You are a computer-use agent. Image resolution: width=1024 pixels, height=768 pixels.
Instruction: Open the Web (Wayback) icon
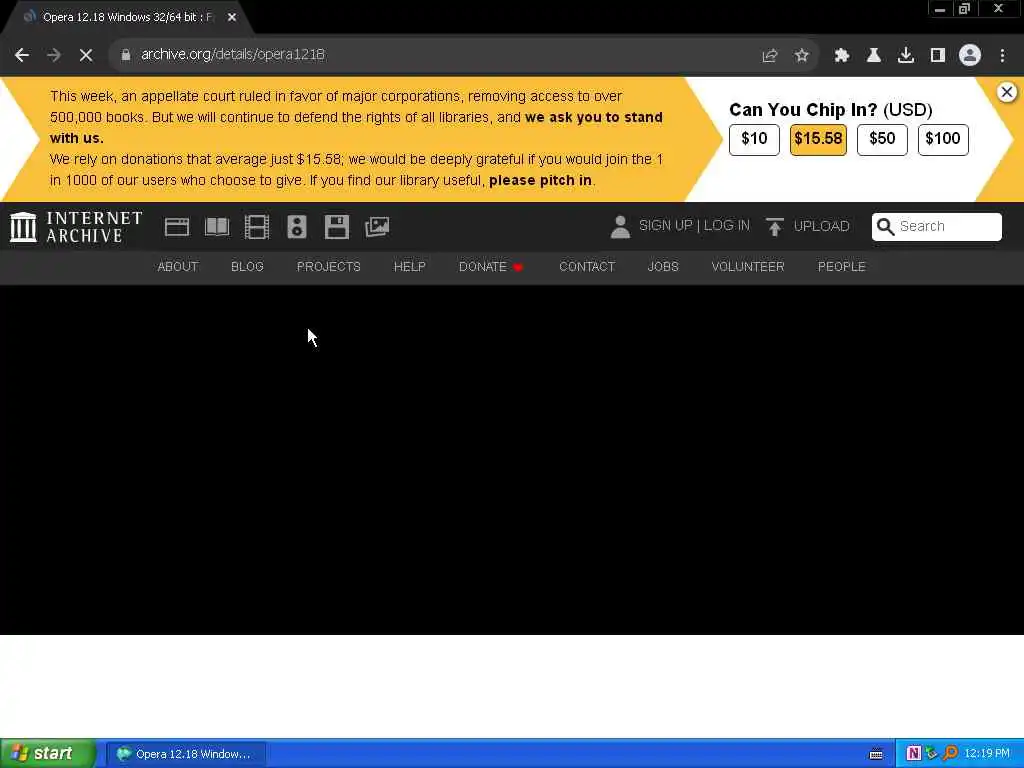click(x=177, y=227)
